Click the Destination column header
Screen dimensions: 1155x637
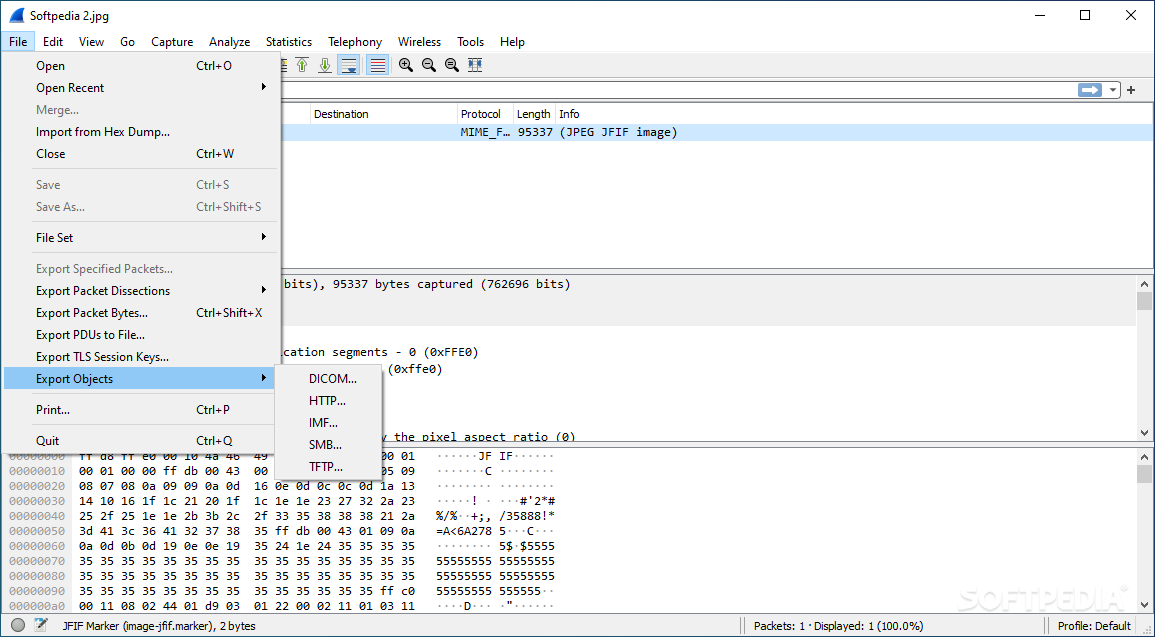pos(383,114)
